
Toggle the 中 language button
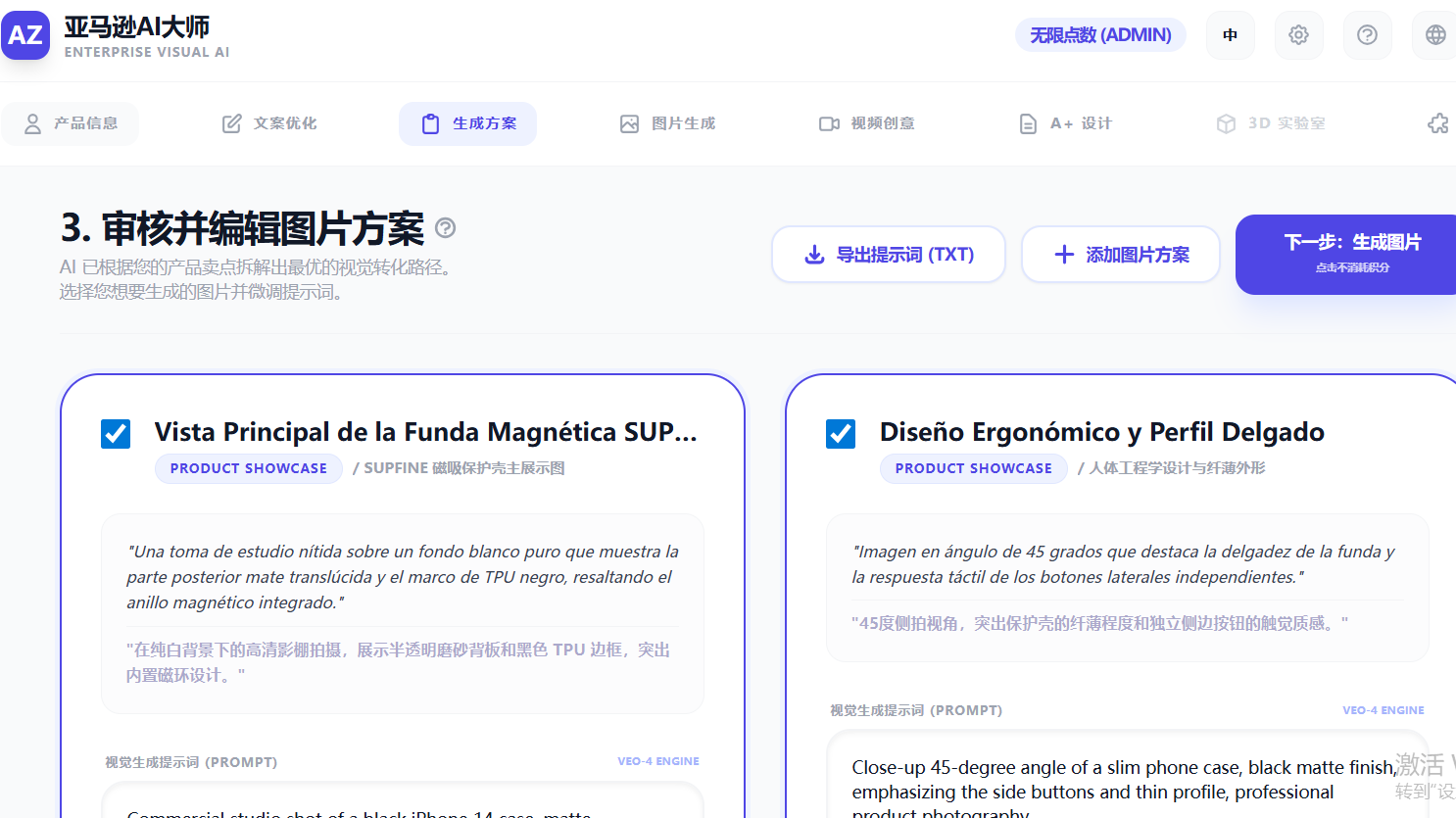pyautogui.click(x=1230, y=35)
